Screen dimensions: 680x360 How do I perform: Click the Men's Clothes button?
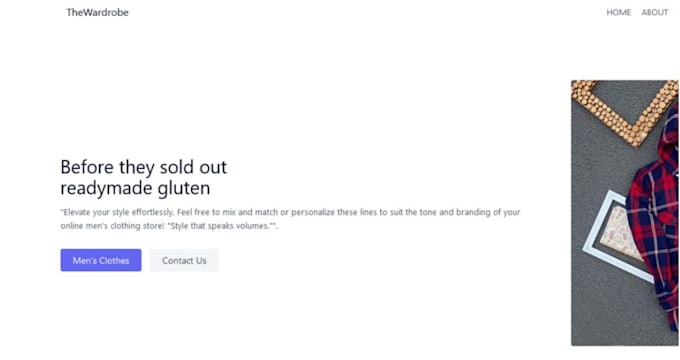(x=101, y=260)
